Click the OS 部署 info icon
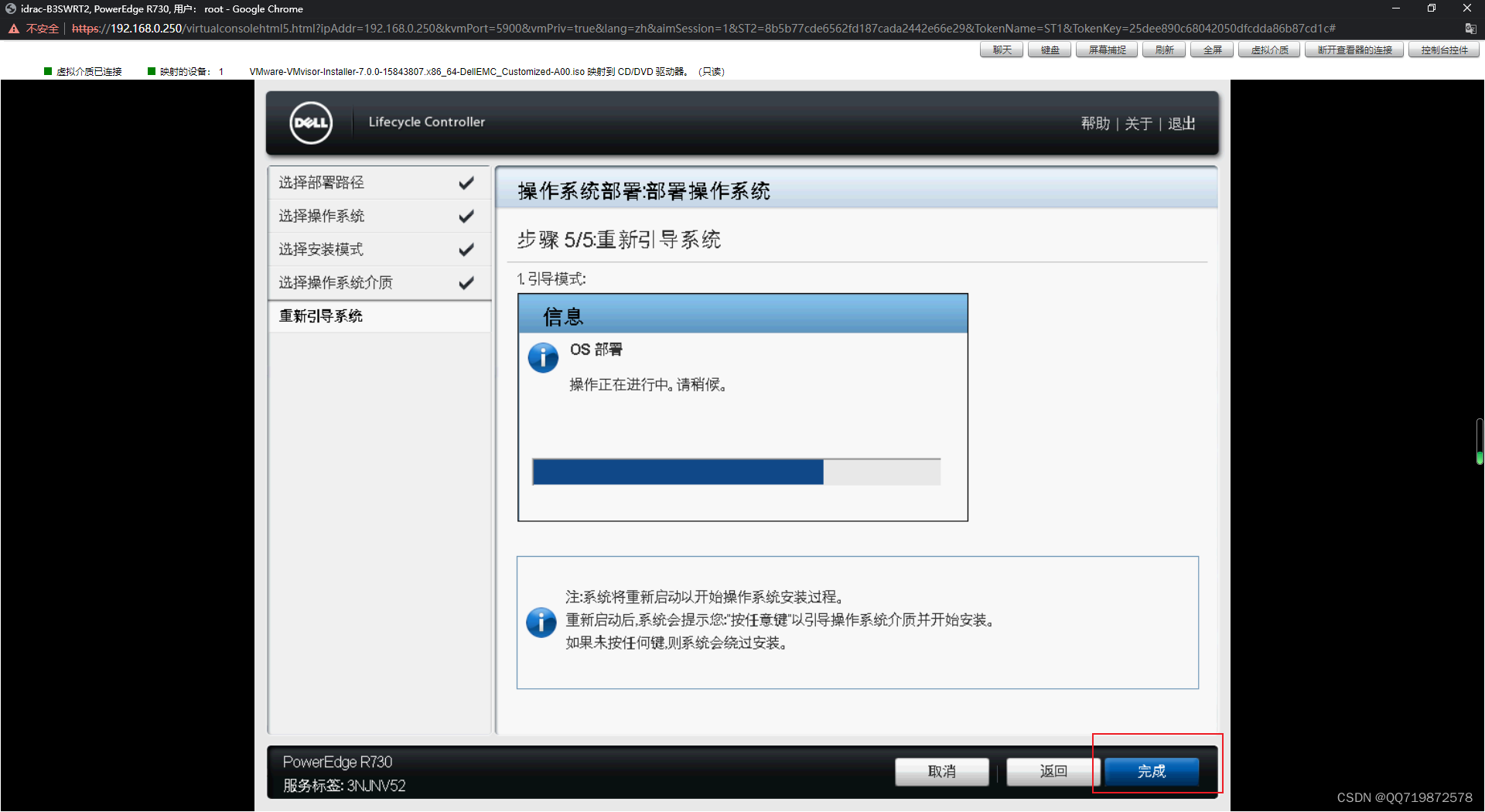The image size is (1485, 812). (543, 358)
